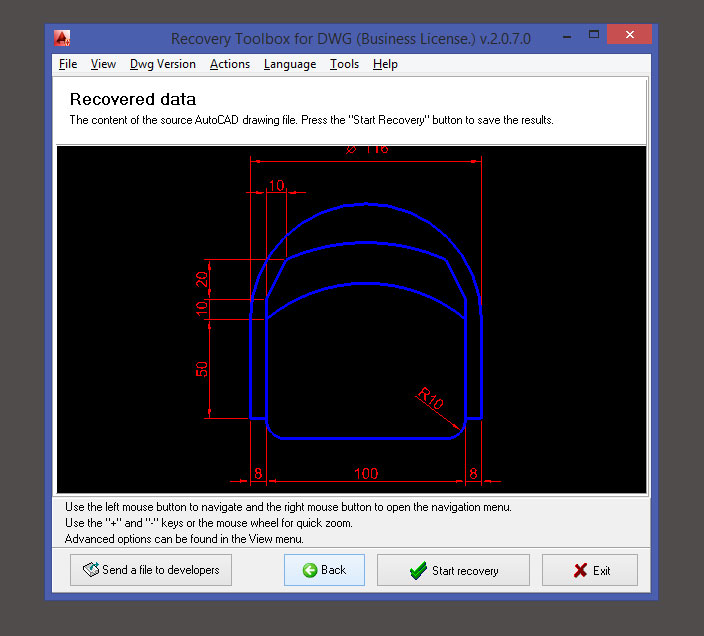Open the View menu
The image size is (704, 636).
coord(103,64)
